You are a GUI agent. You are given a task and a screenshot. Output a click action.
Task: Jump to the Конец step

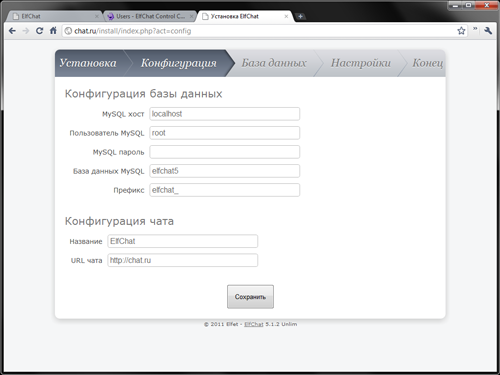pos(427,63)
